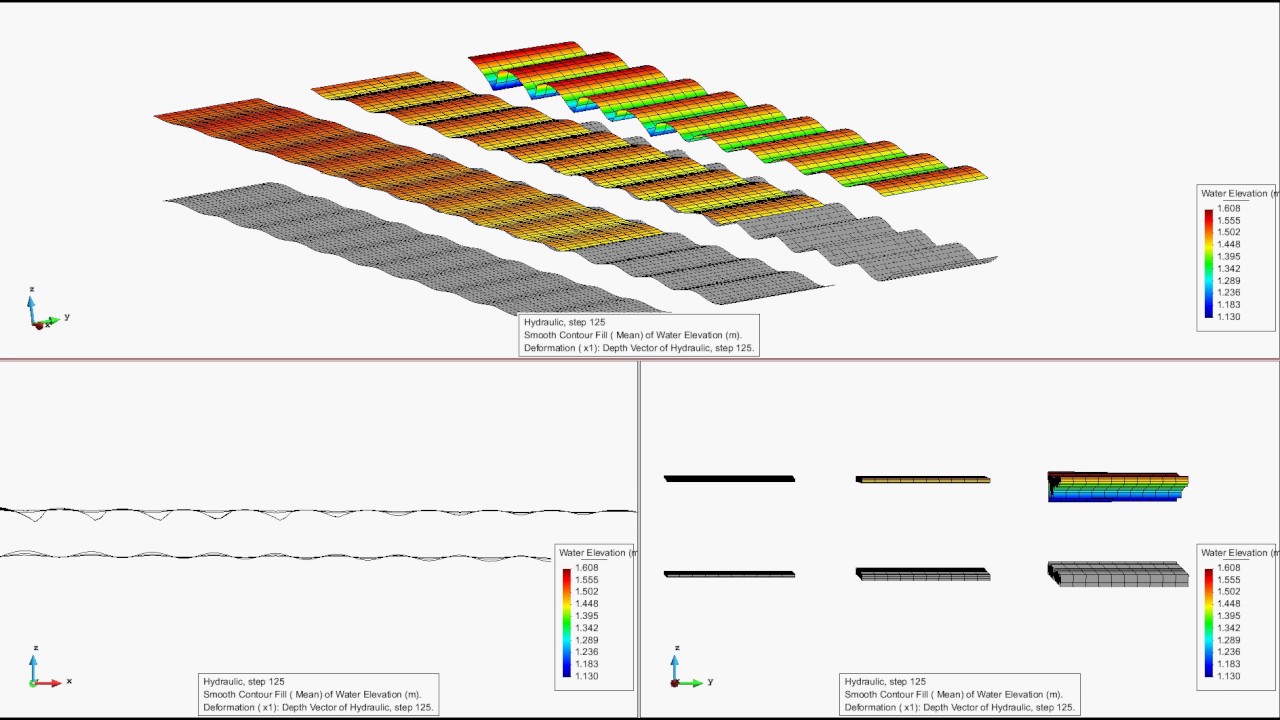Click 'Water Elevation' legend title in z-y view
The width and height of the screenshot is (1280, 720).
click(1238, 552)
